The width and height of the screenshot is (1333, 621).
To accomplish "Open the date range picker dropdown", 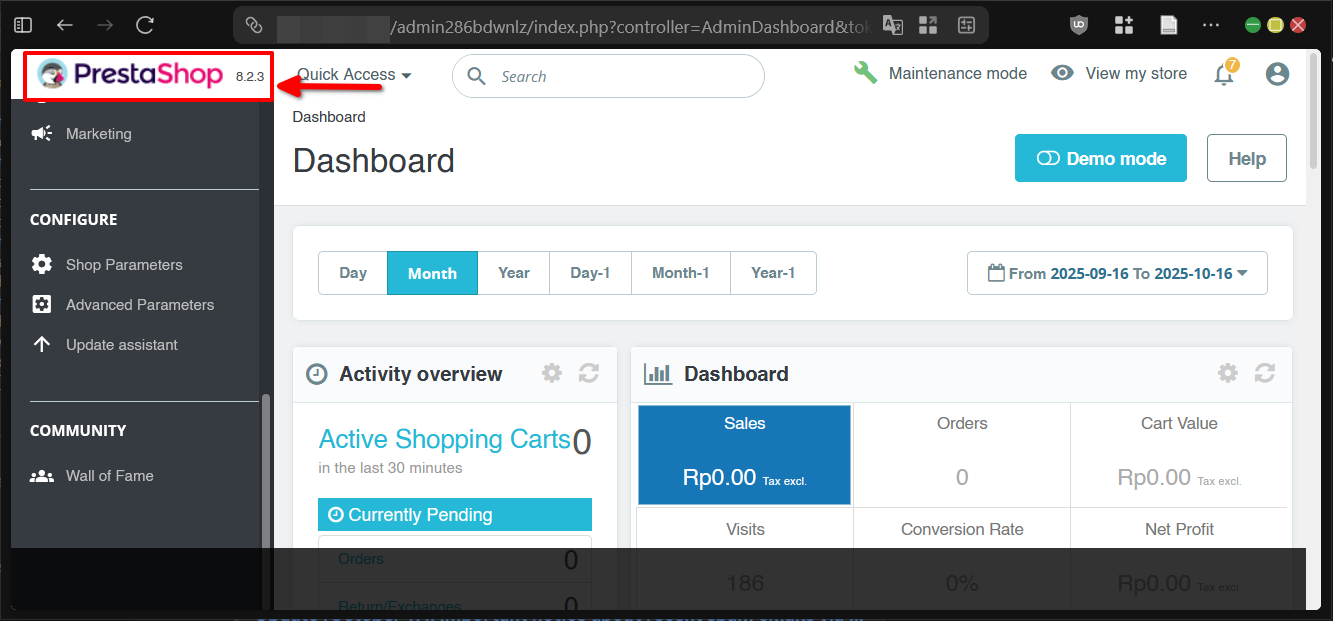I will [1116, 272].
